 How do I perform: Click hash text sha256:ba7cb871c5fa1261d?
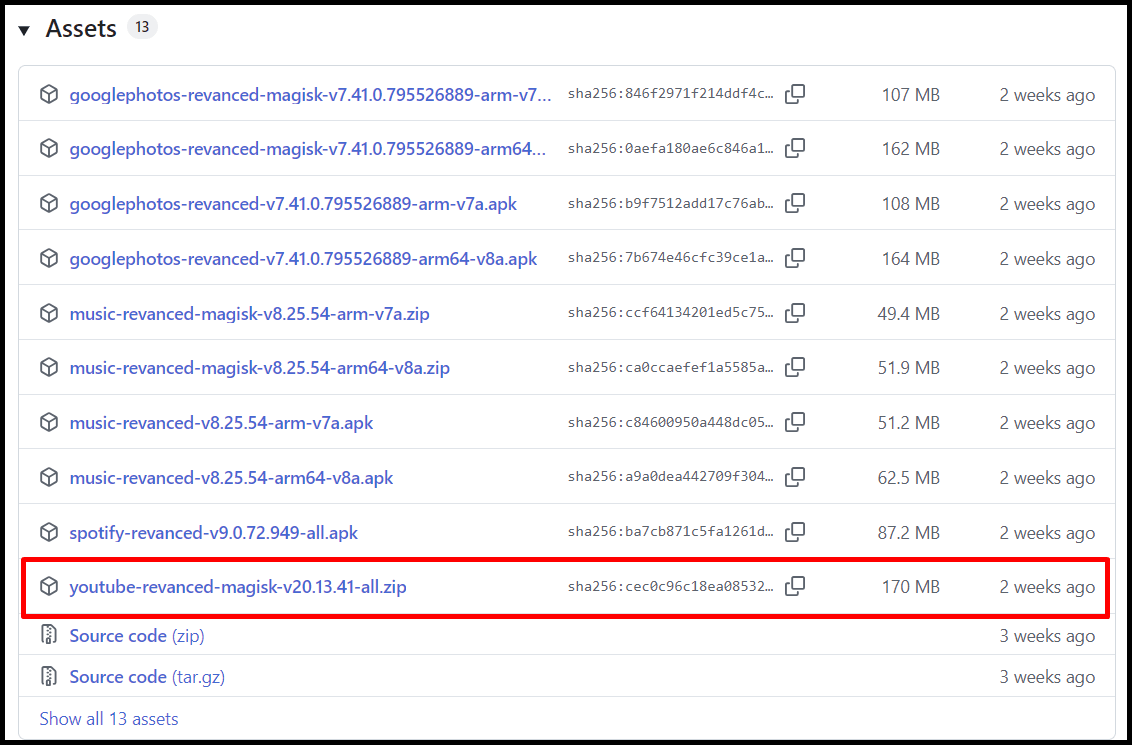click(x=671, y=532)
